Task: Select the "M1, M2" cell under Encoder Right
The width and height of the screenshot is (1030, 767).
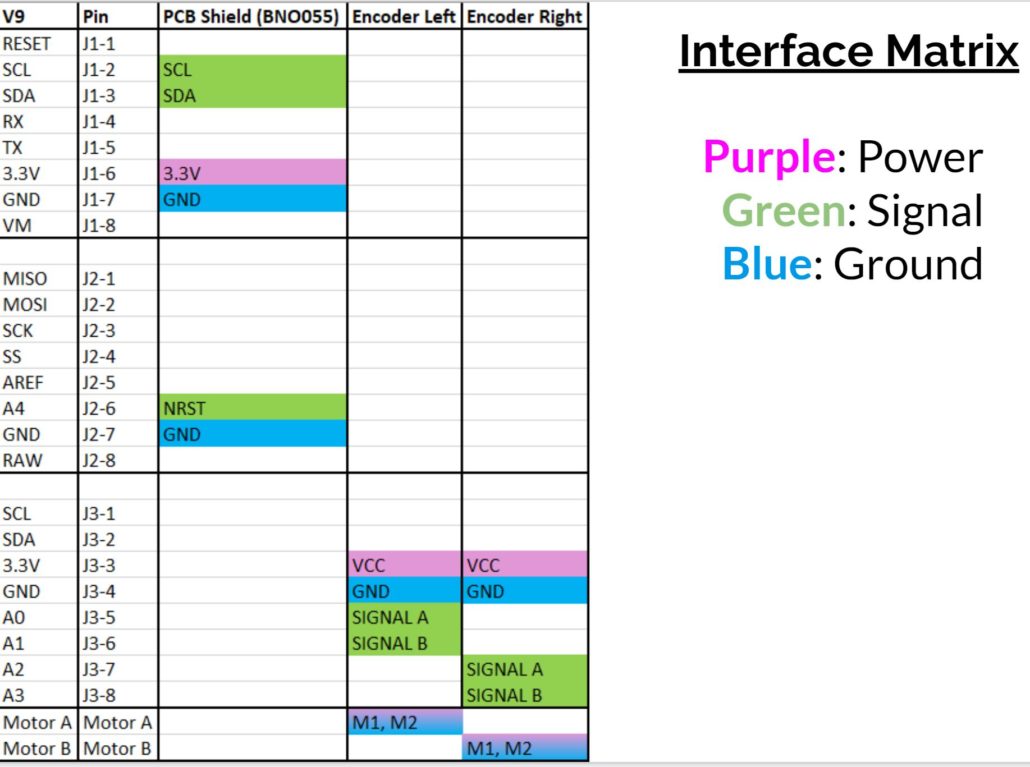Action: coord(524,748)
